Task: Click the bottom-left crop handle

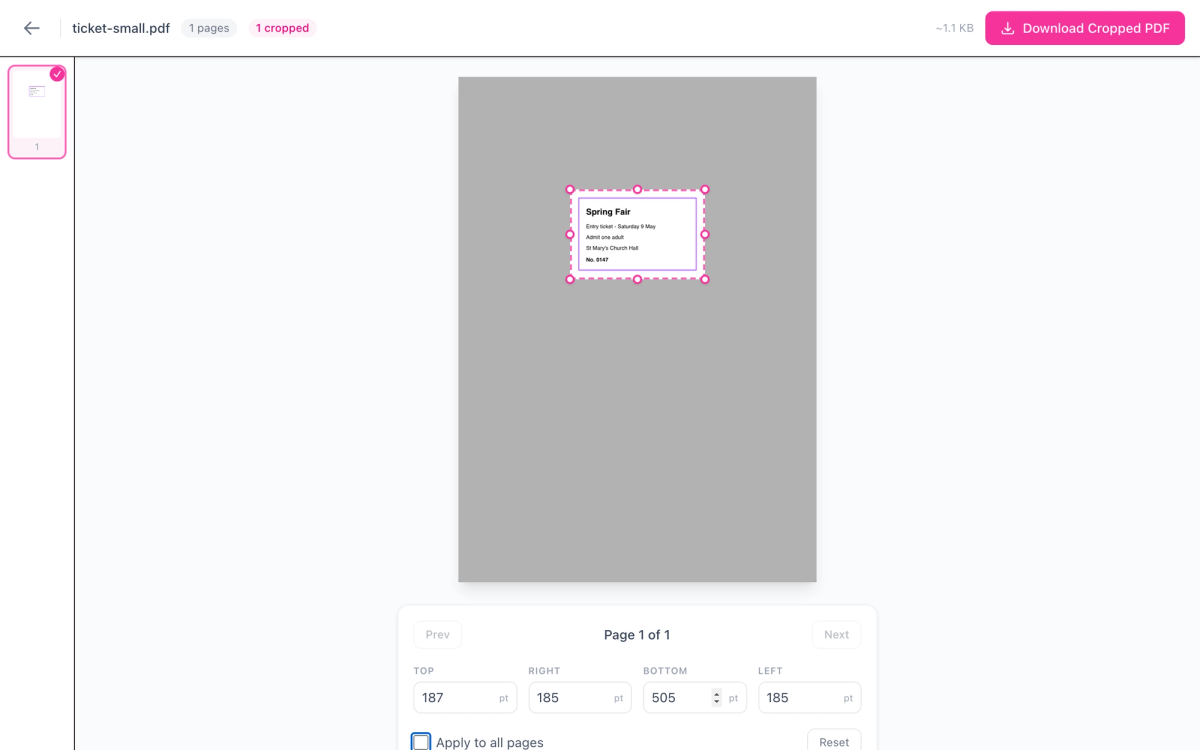Action: coord(570,279)
